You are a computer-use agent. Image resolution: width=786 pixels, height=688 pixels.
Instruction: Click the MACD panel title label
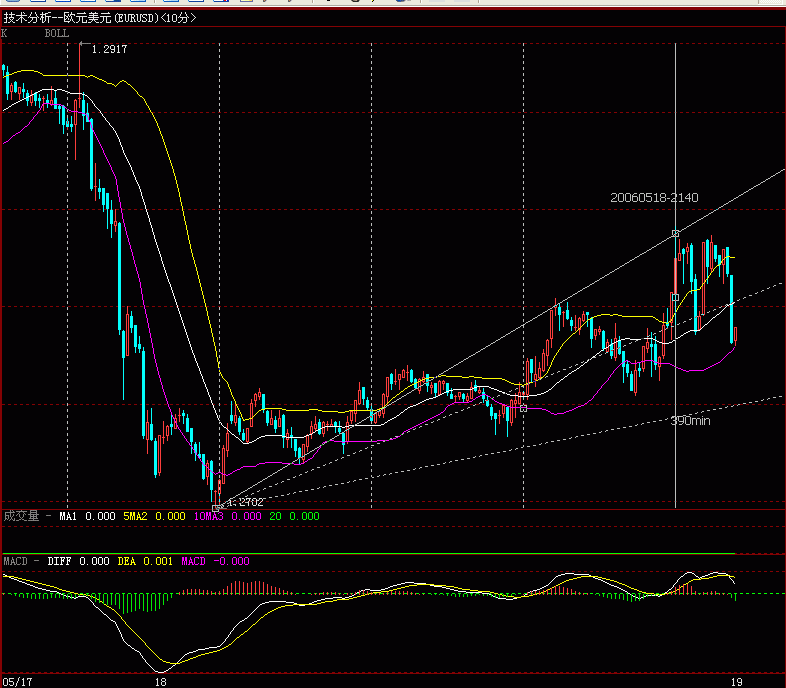pos(16,561)
